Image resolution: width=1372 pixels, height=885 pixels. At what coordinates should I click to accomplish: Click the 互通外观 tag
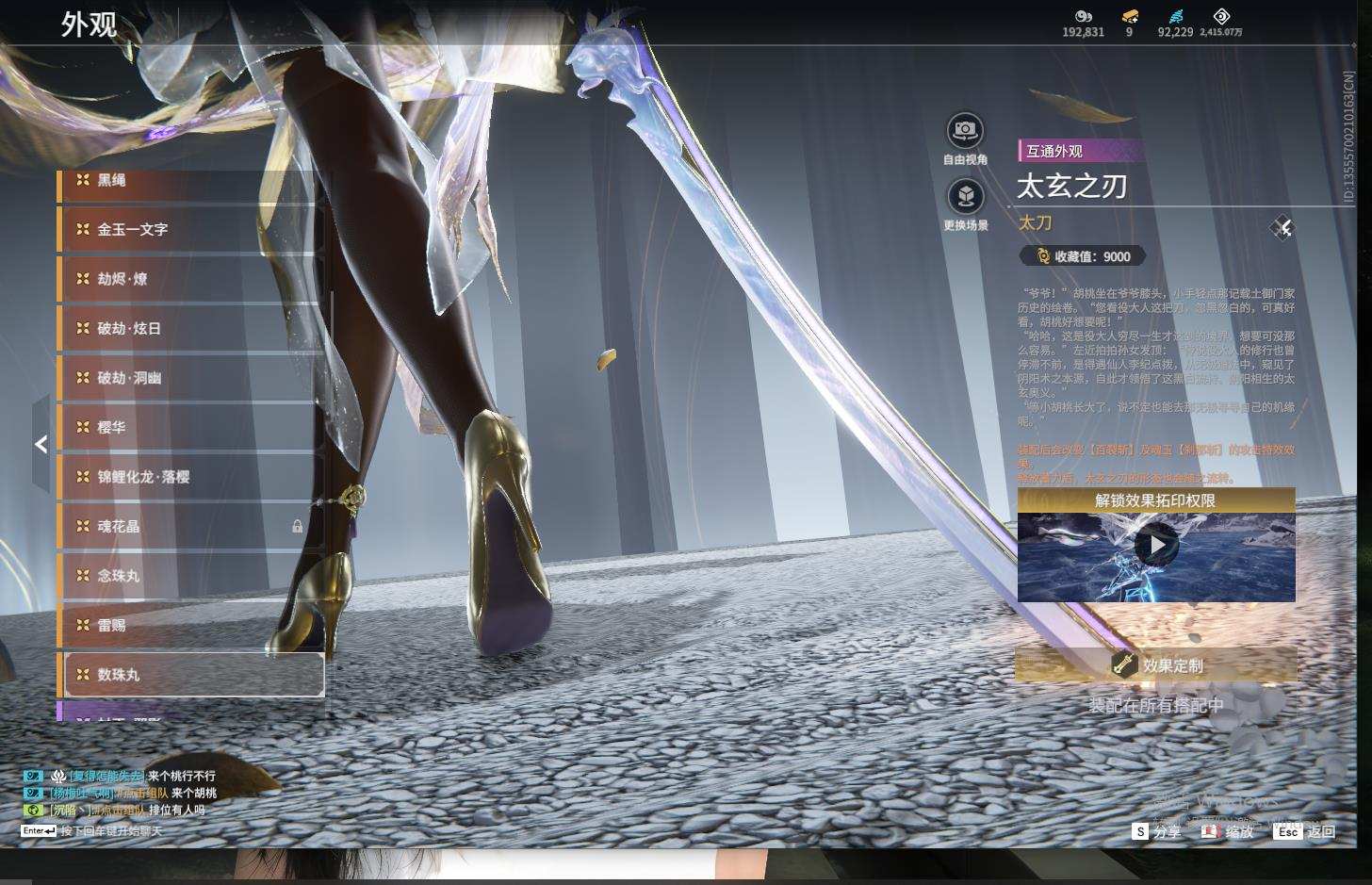point(1081,151)
